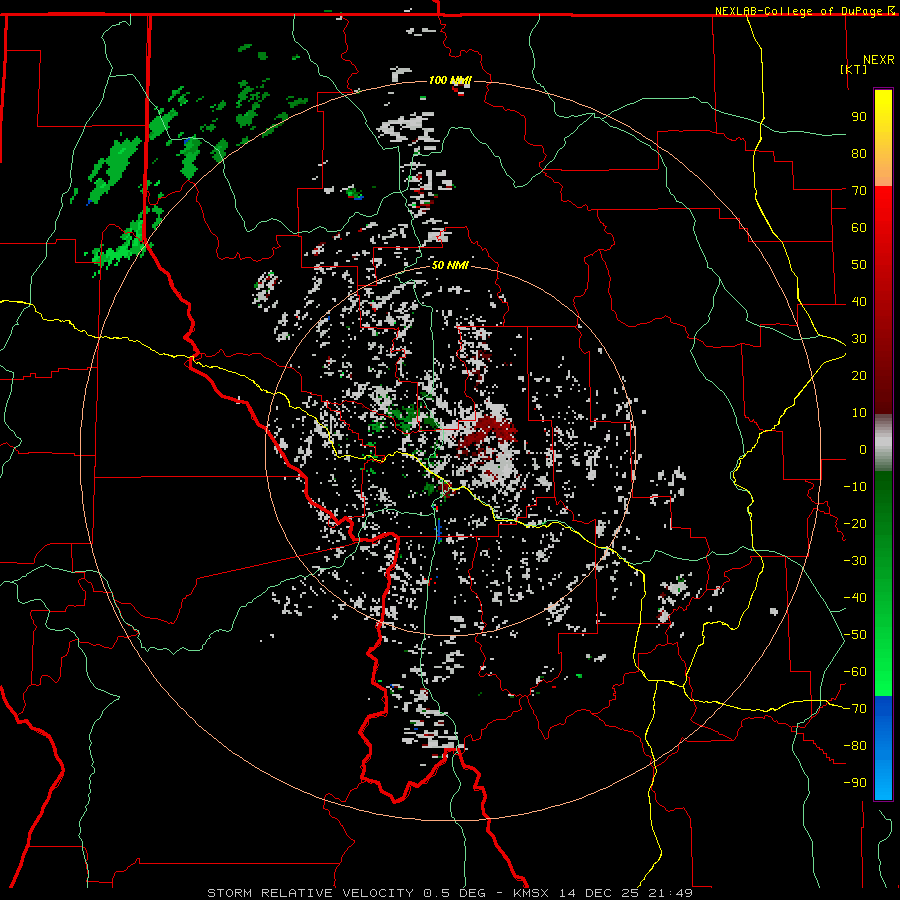Click the 100 NMI range ring label

[x=449, y=80]
